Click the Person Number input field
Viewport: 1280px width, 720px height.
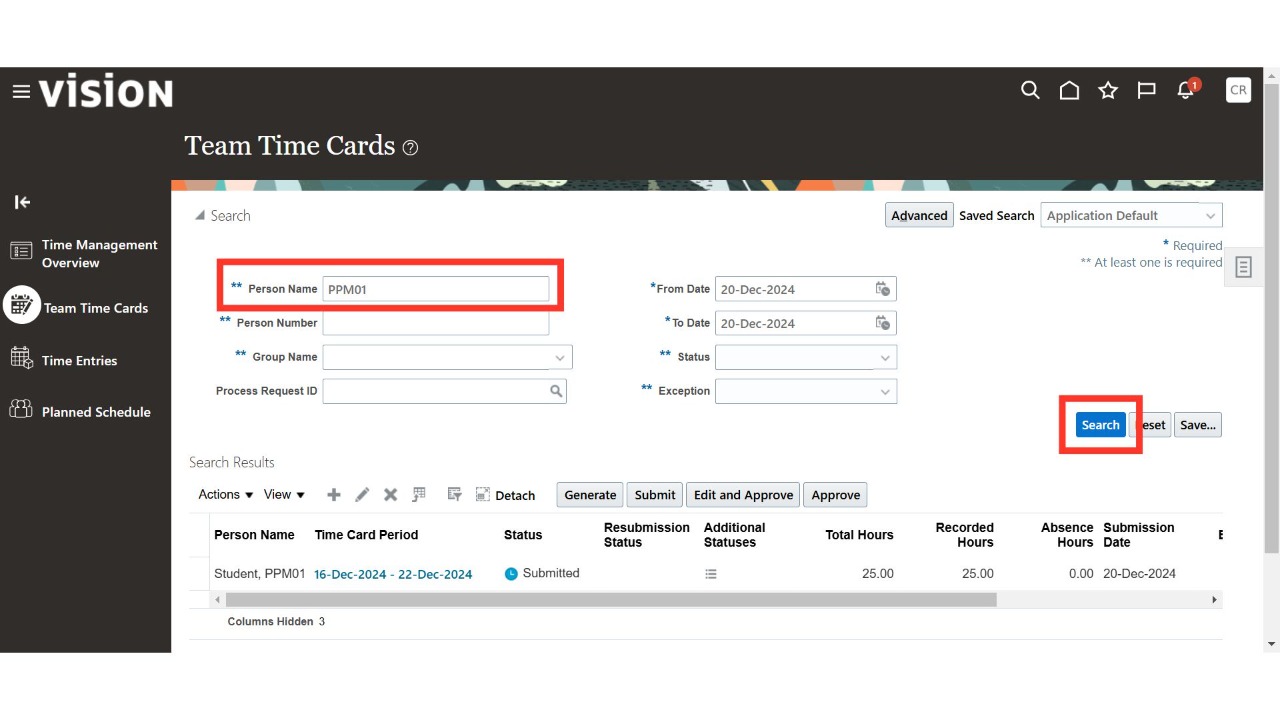(436, 323)
